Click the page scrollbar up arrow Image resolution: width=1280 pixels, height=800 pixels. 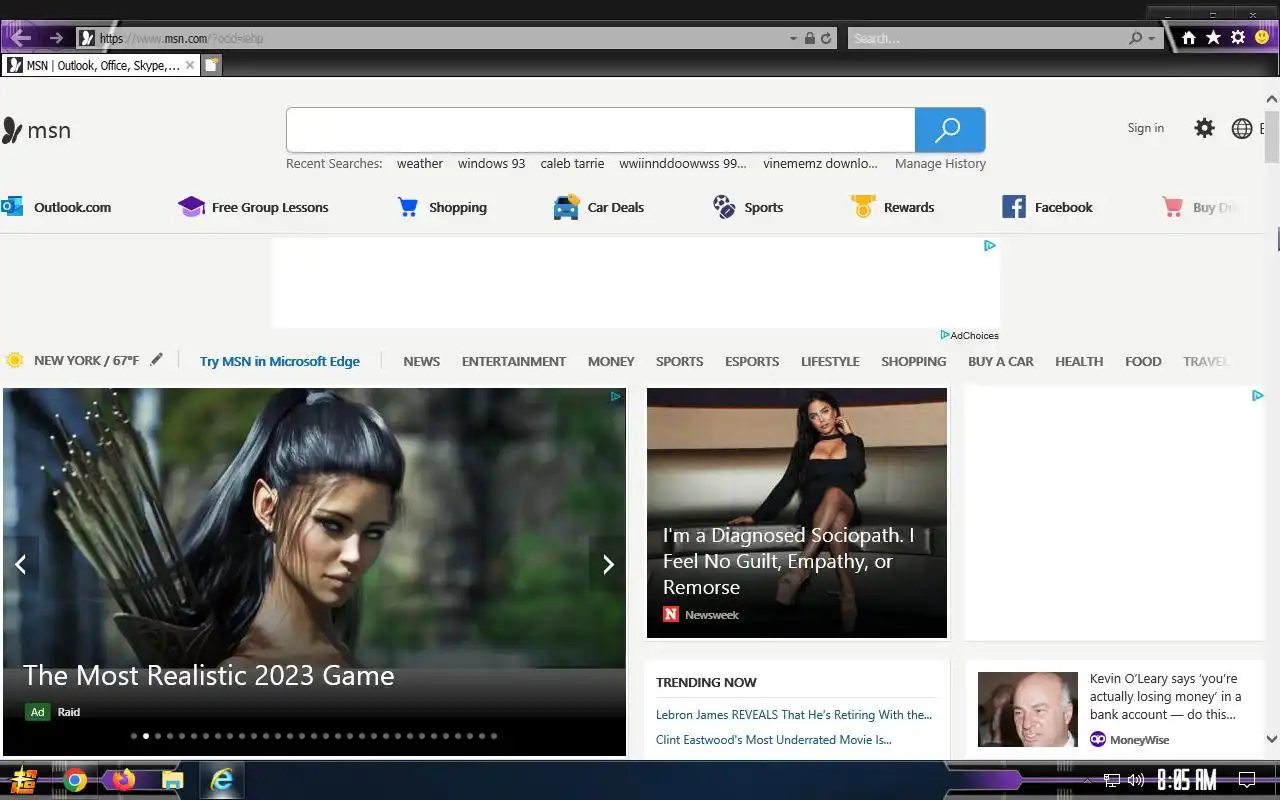pyautogui.click(x=1272, y=99)
